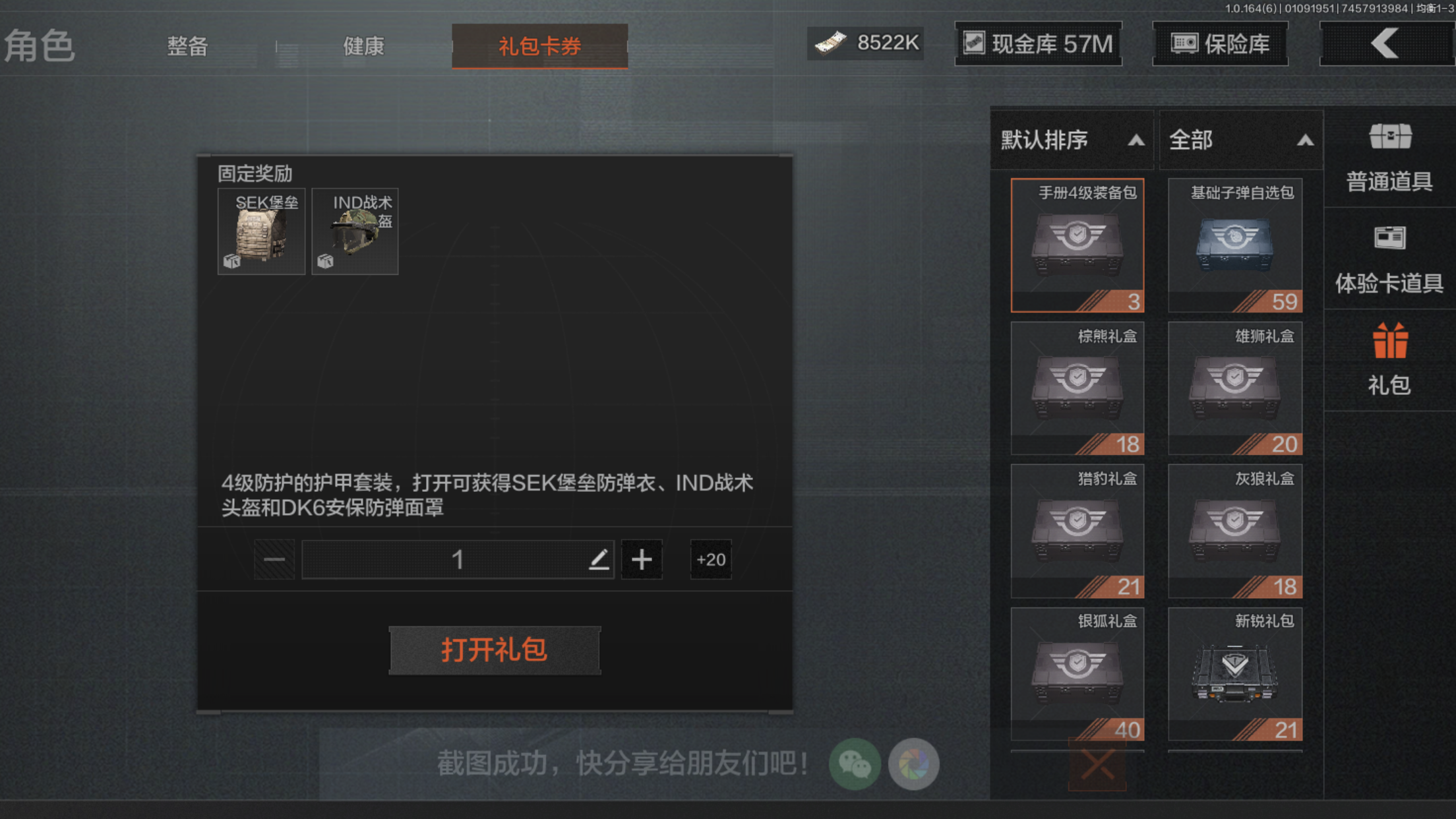This screenshot has width=1456, height=819.
Task: Expand the 全部 filter dropdown
Action: coord(1241,140)
